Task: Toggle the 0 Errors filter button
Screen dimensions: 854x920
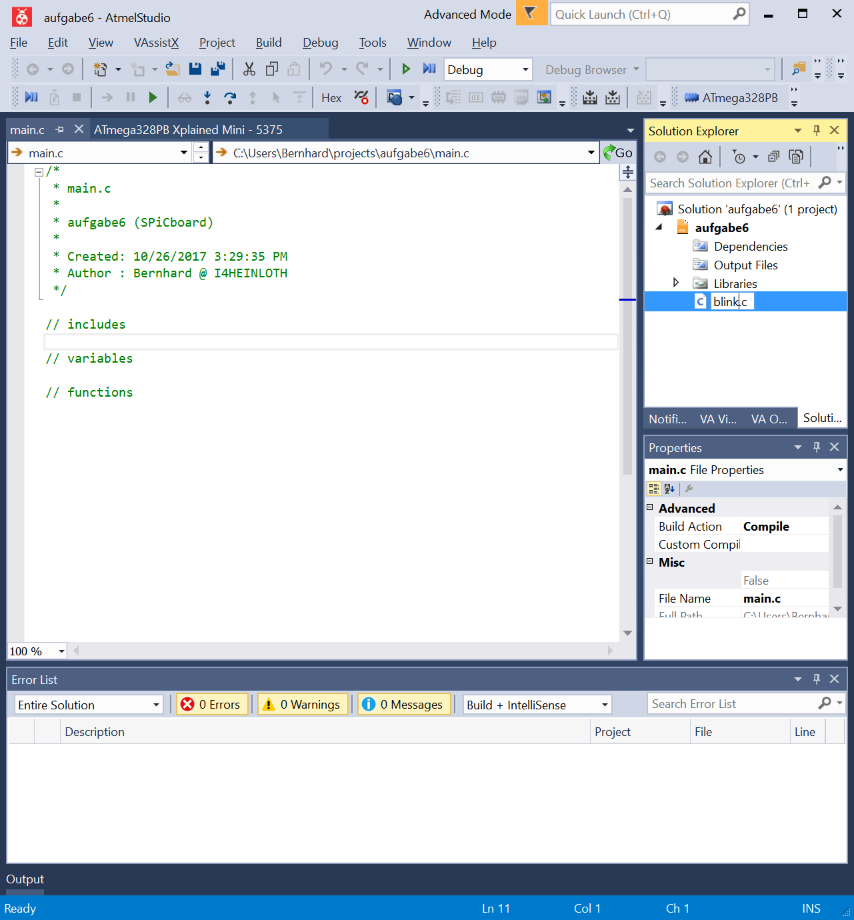Action: [x=211, y=705]
